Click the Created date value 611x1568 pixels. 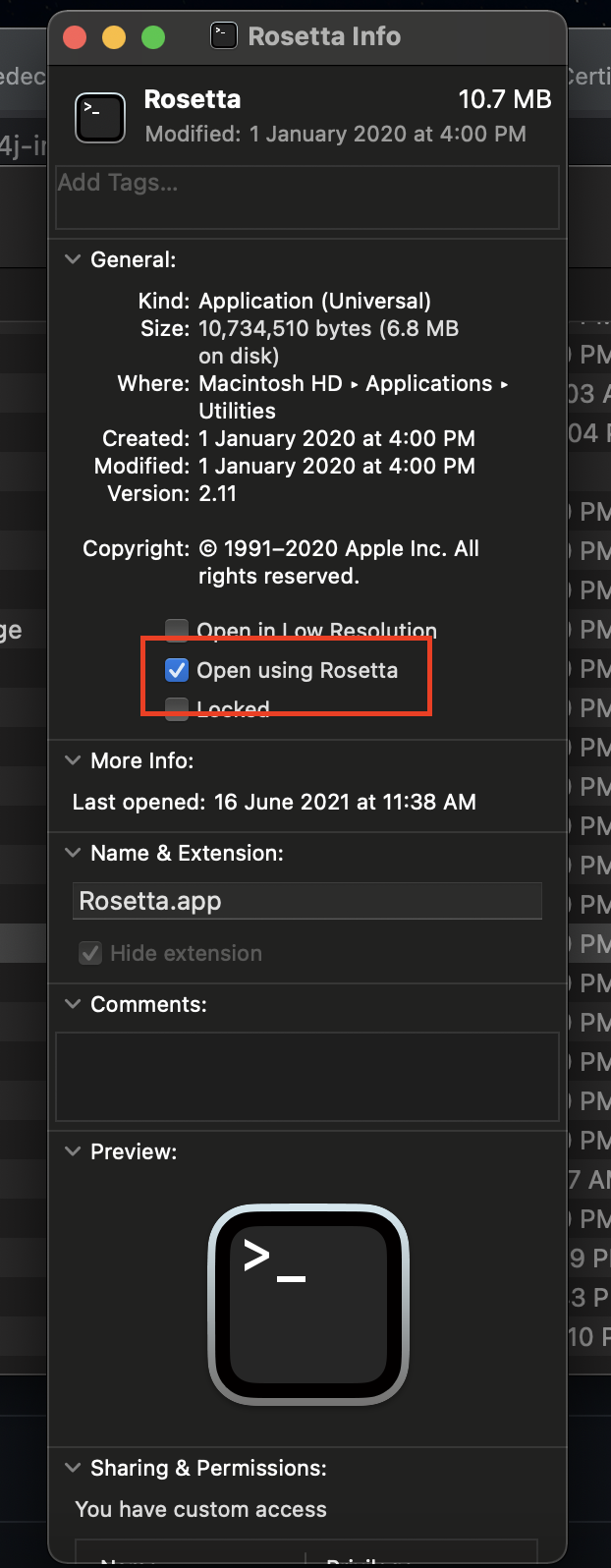coord(337,438)
